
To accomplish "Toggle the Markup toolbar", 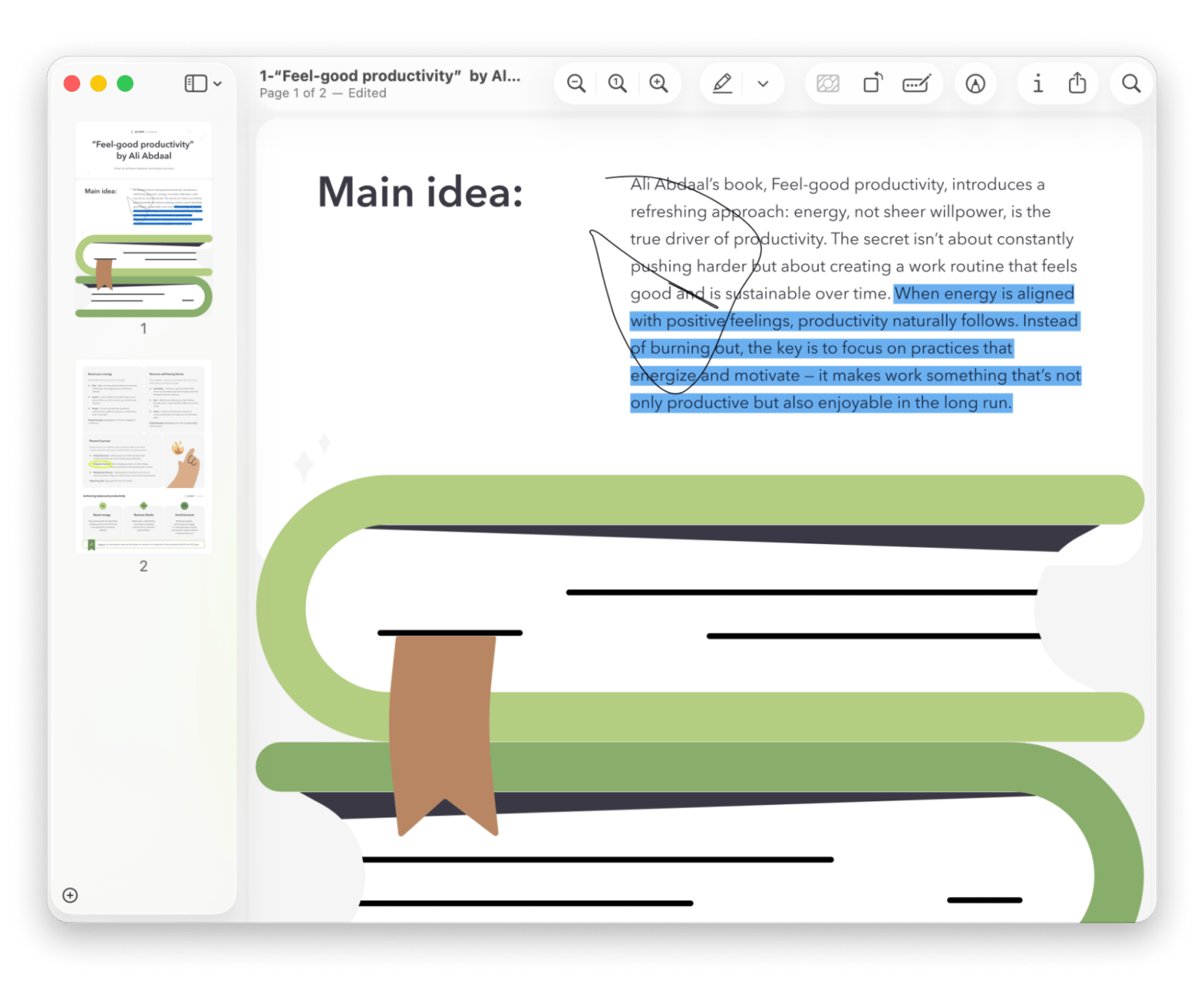I will [976, 83].
